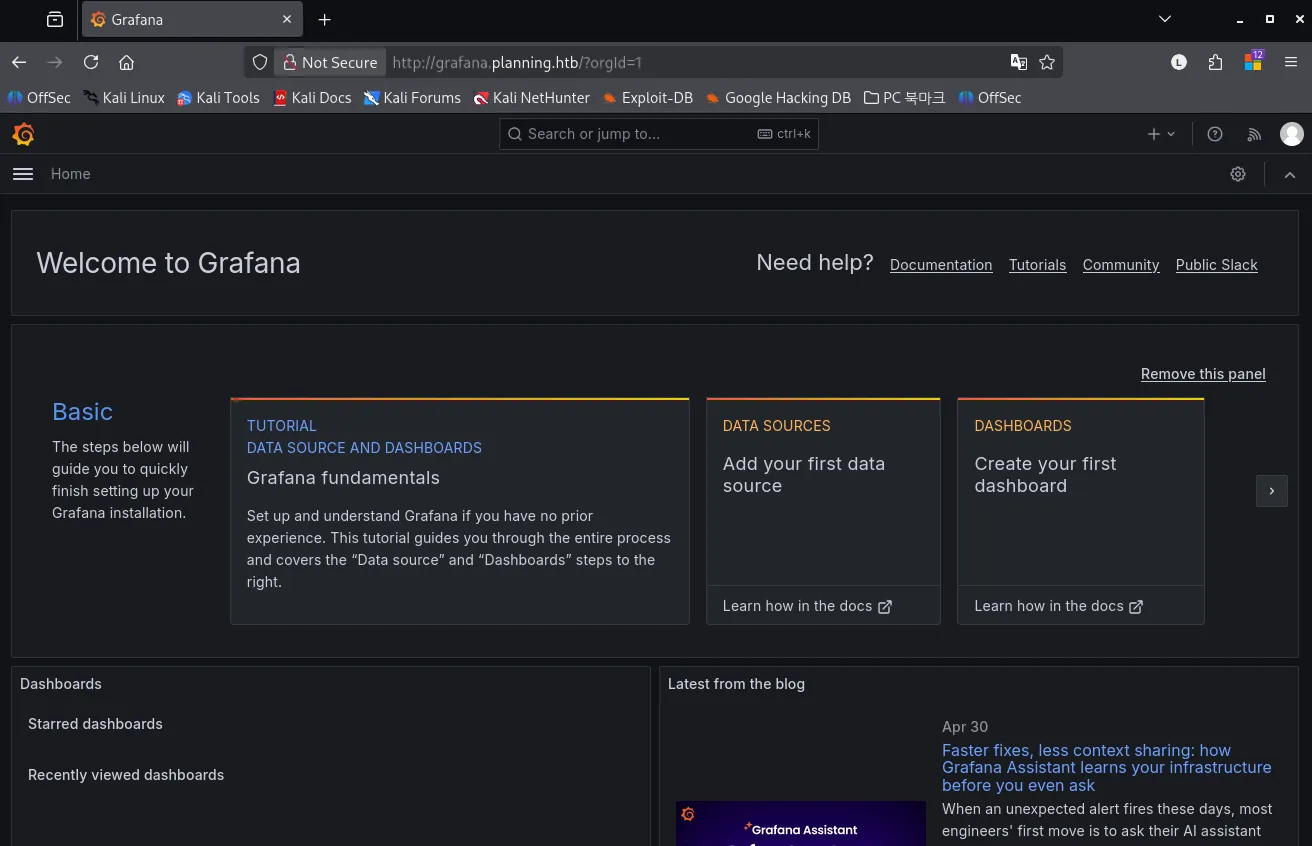Screen dimensions: 1312x846
Task: Open the news feed RSS icon
Action: pos(1254,134)
